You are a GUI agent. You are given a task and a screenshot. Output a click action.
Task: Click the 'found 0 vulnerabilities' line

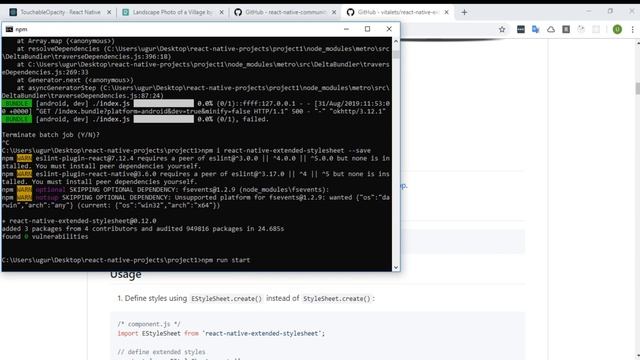45,236
